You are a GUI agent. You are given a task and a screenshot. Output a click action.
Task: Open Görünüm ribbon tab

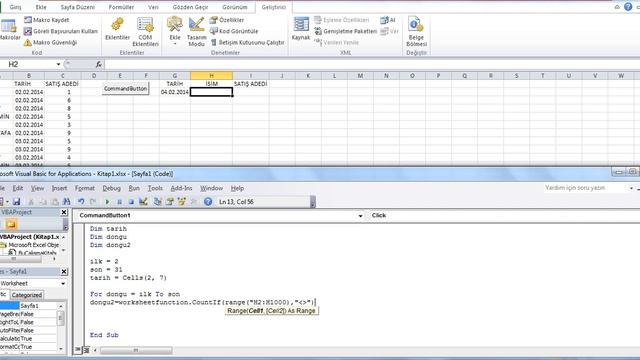pos(235,7)
